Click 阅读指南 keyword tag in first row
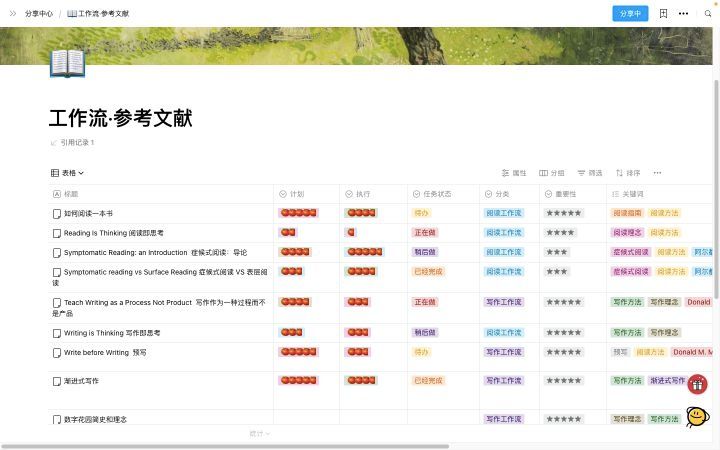The image size is (720, 450). point(627,213)
